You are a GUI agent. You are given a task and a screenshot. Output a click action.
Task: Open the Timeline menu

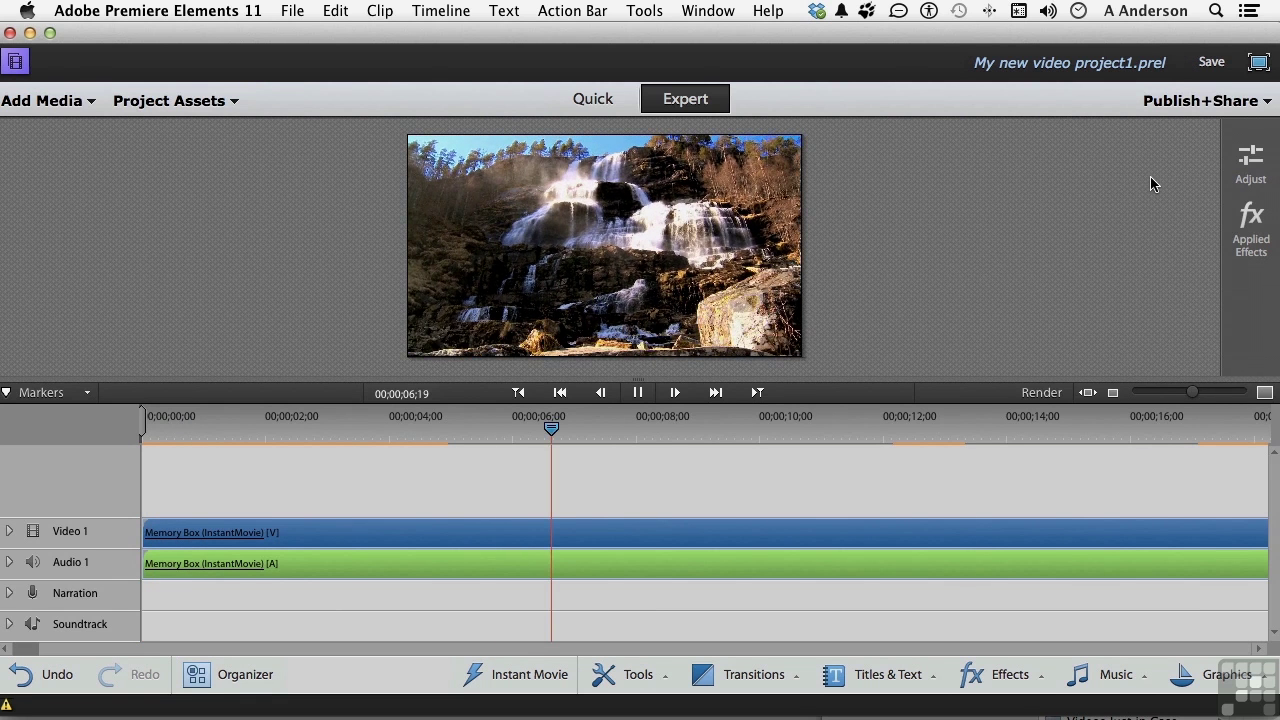point(441,11)
